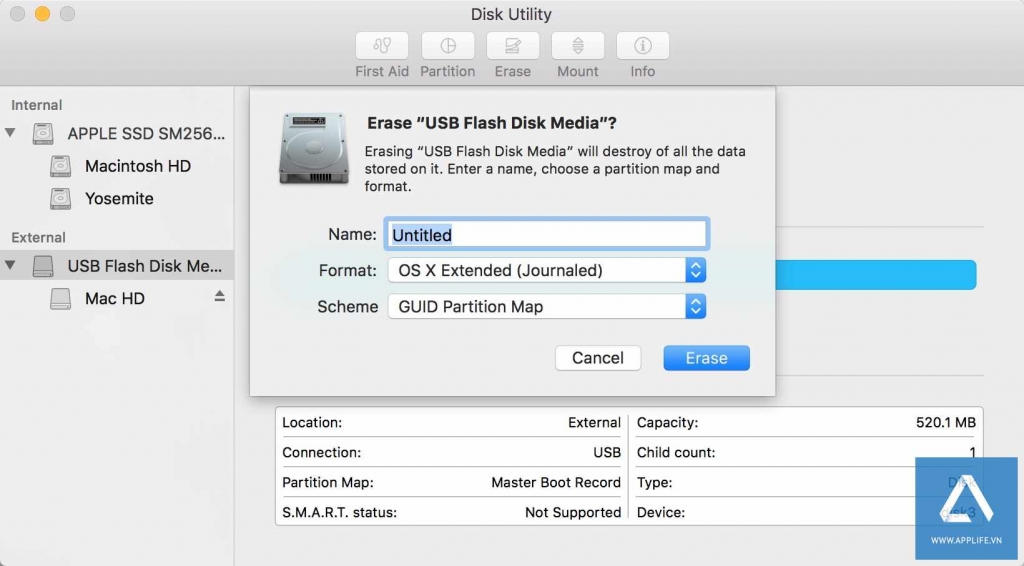Viewport: 1024px width, 566px height.
Task: Select USB Flash Disk Me... row
Action: pyautogui.click(x=117, y=266)
